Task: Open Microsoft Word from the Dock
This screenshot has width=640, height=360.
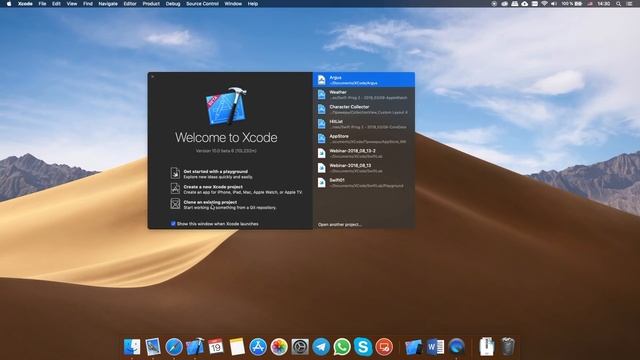Action: tap(436, 347)
